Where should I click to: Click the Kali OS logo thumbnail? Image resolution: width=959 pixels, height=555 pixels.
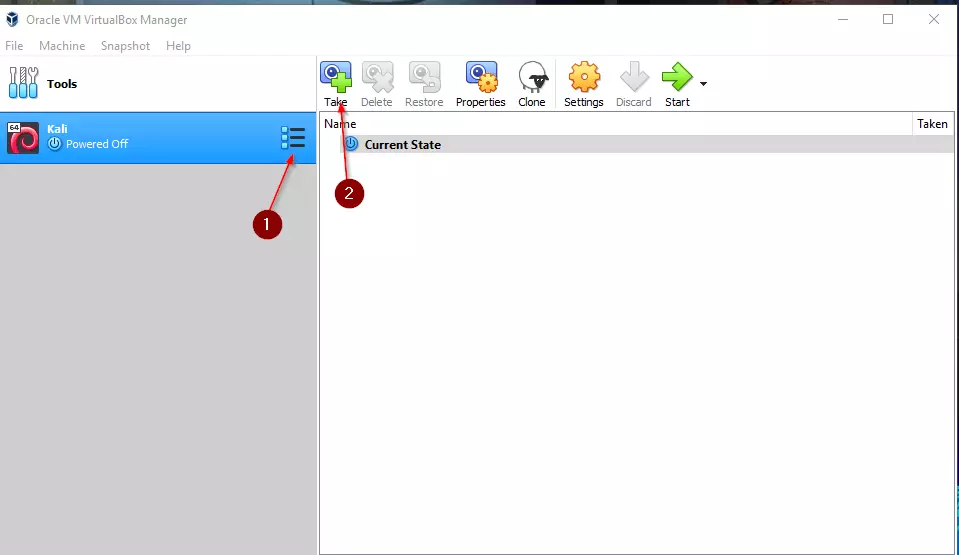[23, 138]
